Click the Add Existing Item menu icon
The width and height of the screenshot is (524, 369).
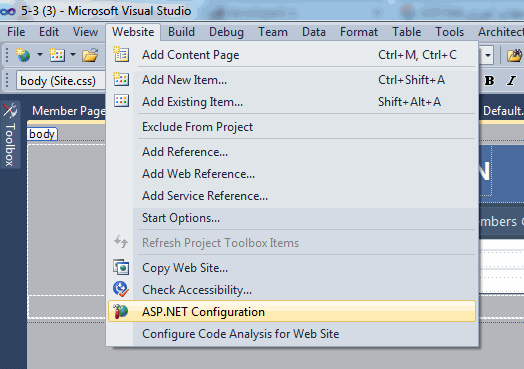pyautogui.click(x=121, y=101)
